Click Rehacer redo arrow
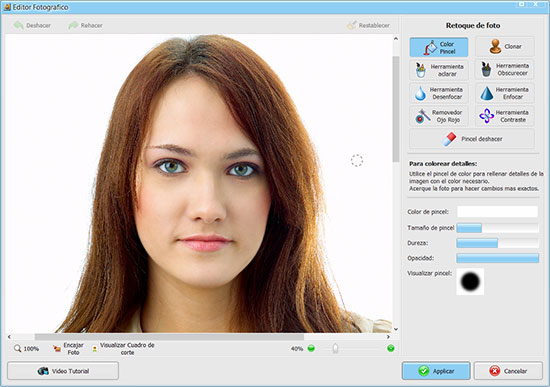The width and height of the screenshot is (550, 387). 86,25
